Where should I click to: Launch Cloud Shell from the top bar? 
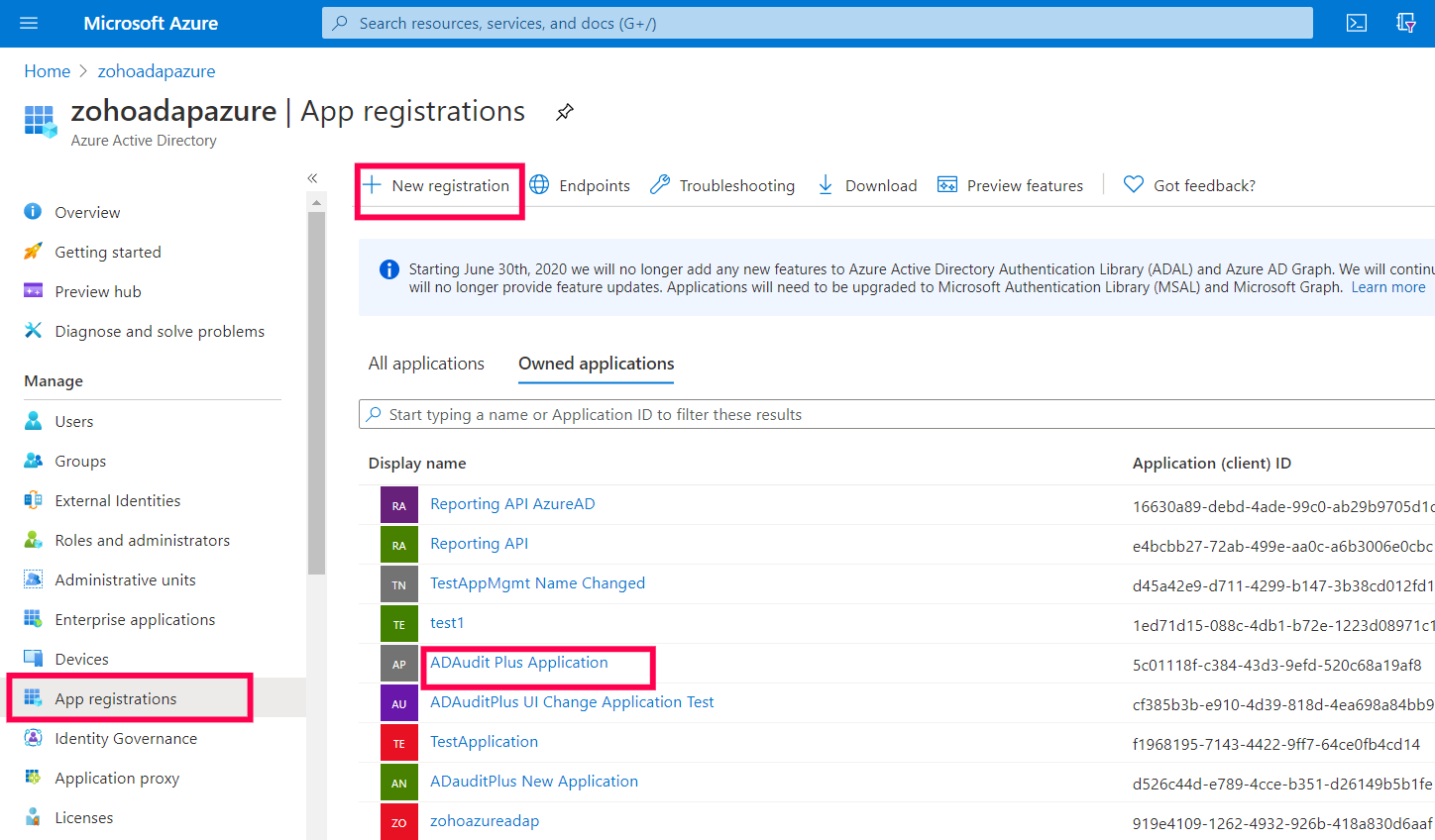tap(1356, 22)
